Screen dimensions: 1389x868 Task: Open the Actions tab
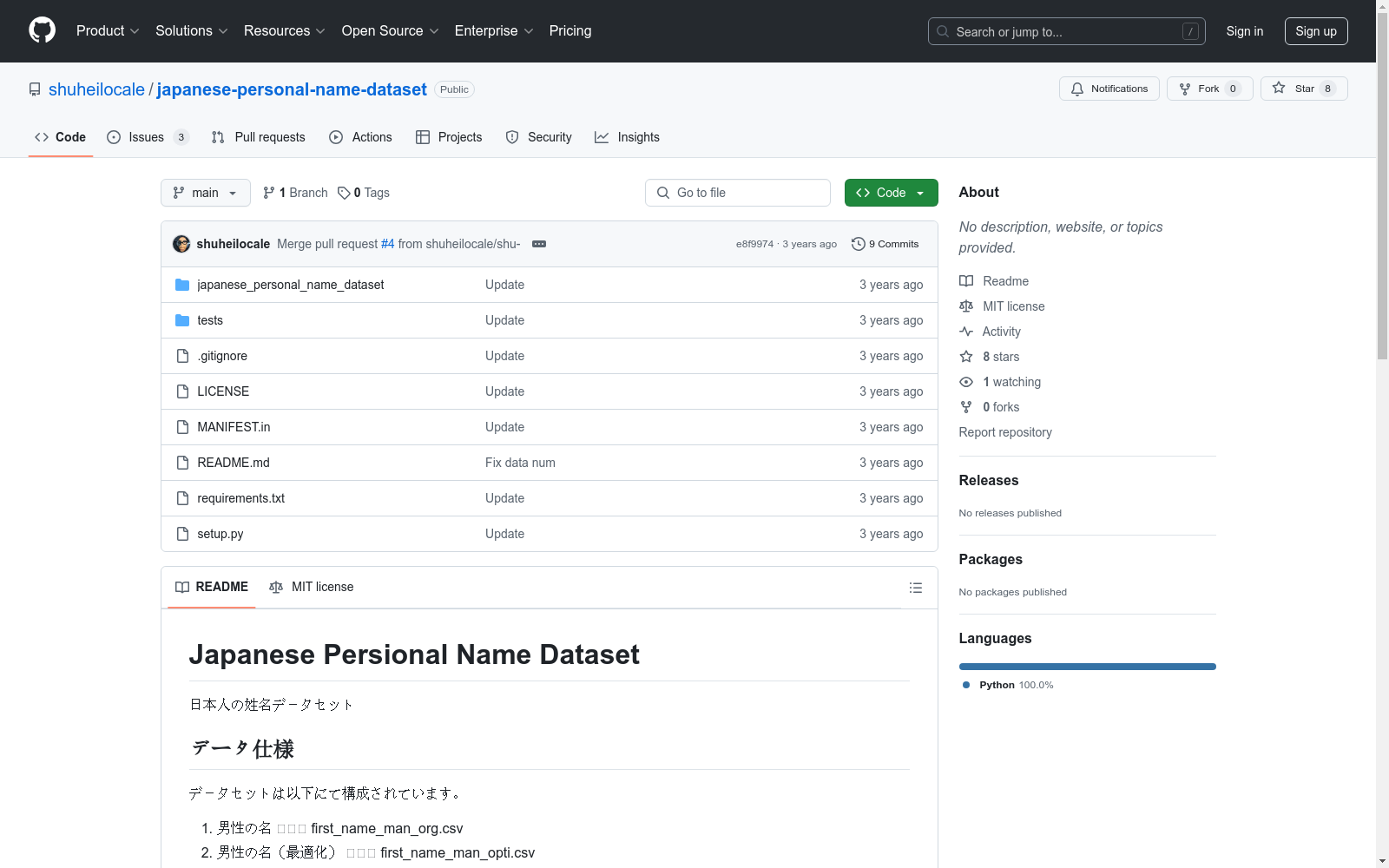[x=361, y=137]
